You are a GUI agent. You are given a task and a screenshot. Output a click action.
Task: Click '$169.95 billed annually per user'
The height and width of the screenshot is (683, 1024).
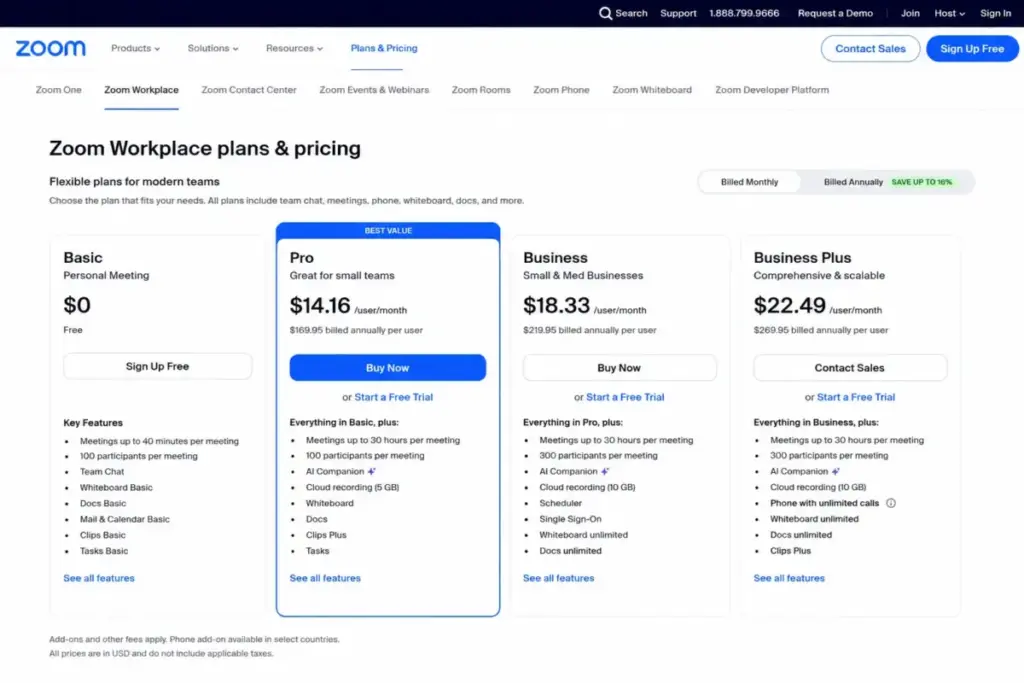coord(356,330)
